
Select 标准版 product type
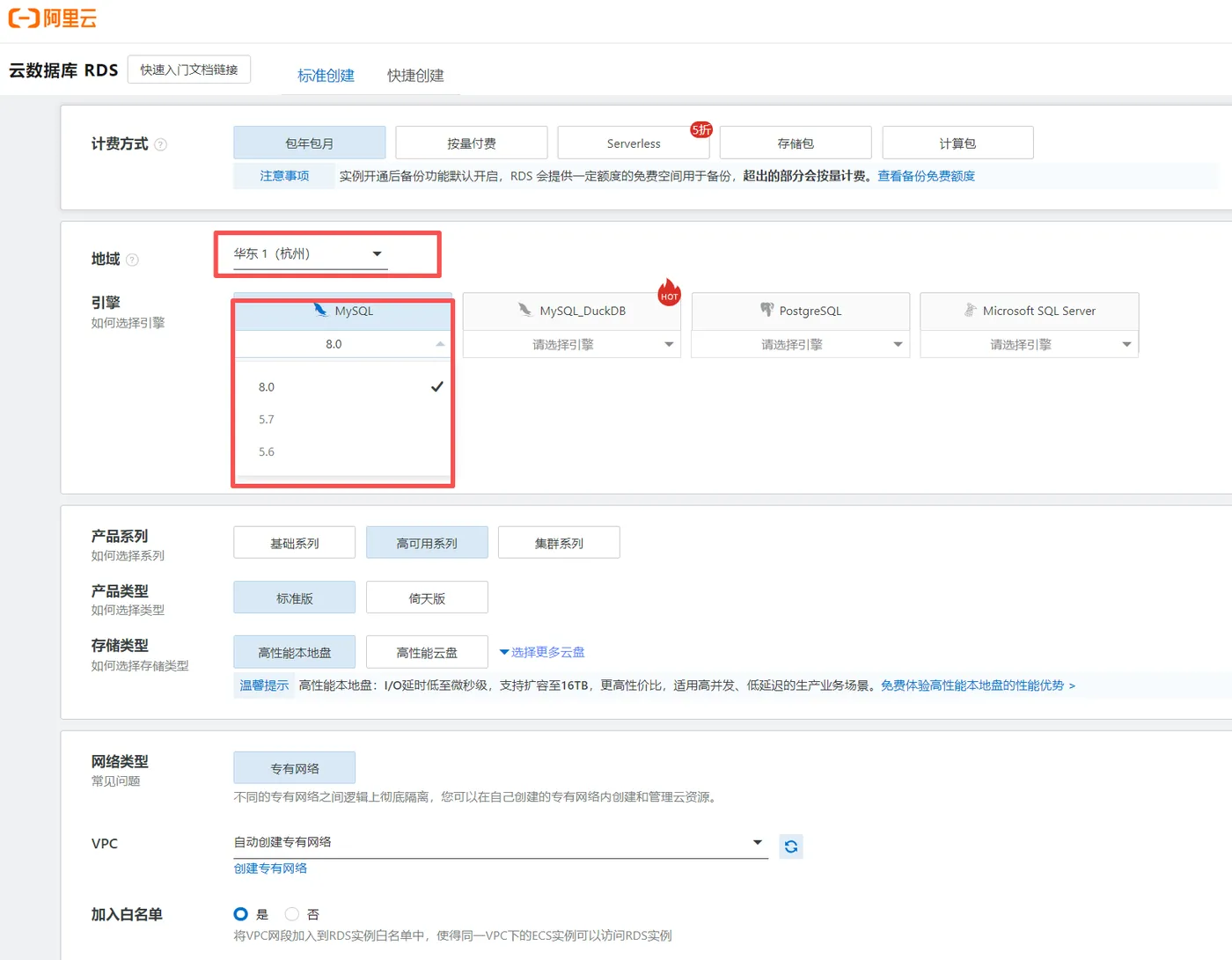point(295,597)
